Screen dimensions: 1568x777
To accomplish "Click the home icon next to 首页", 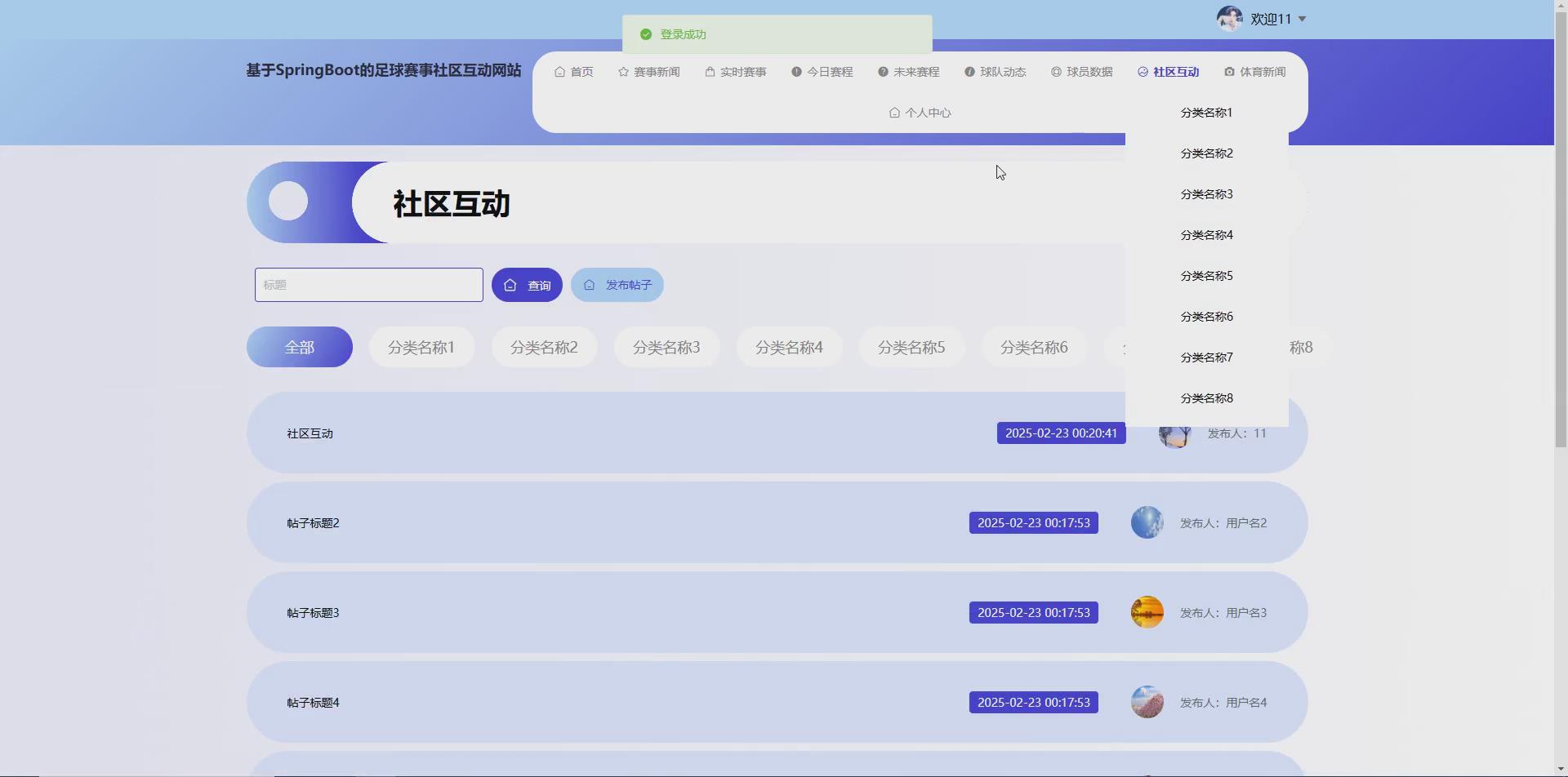I will click(x=560, y=72).
